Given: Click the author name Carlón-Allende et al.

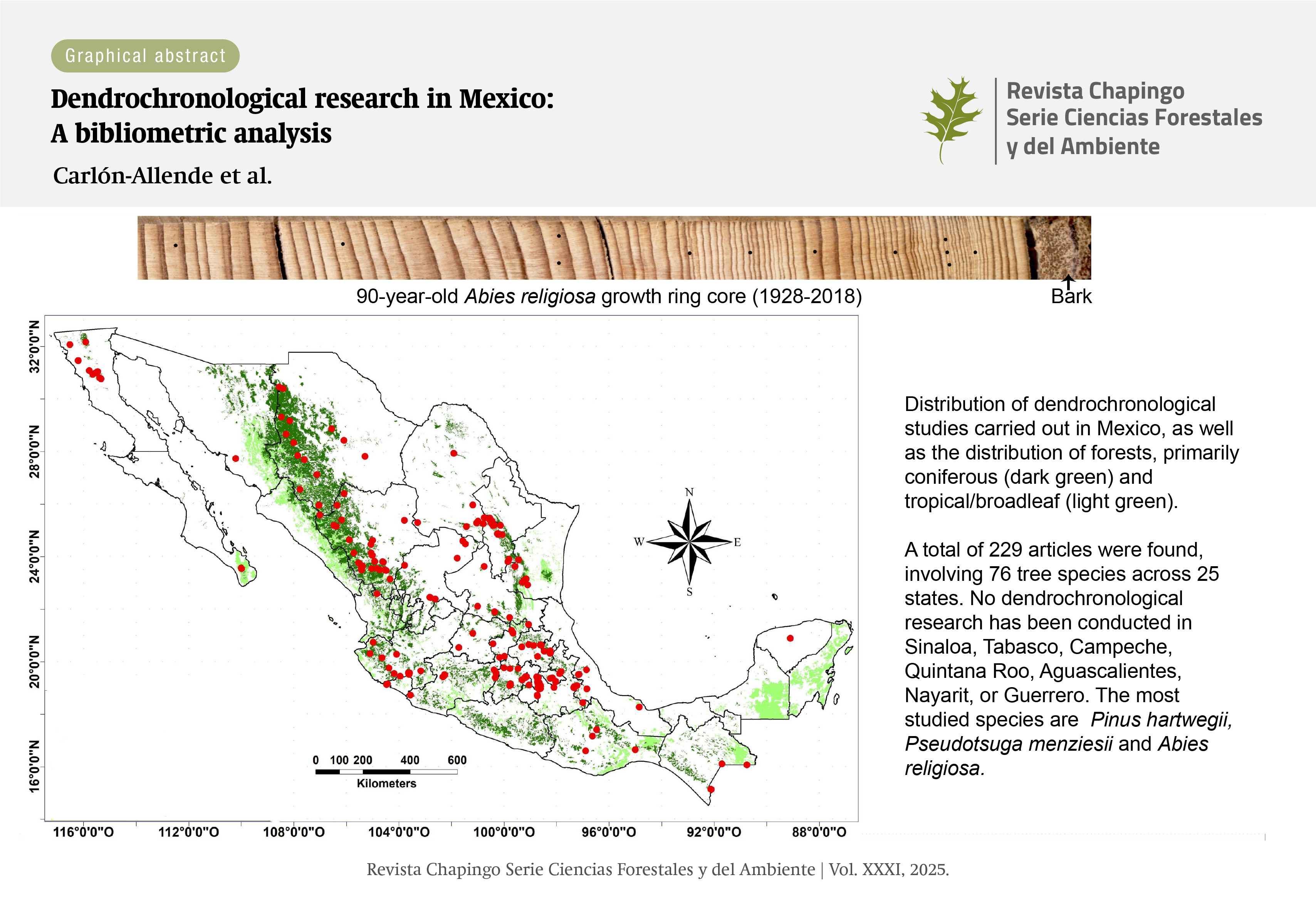Looking at the screenshot, I should pos(163,176).
